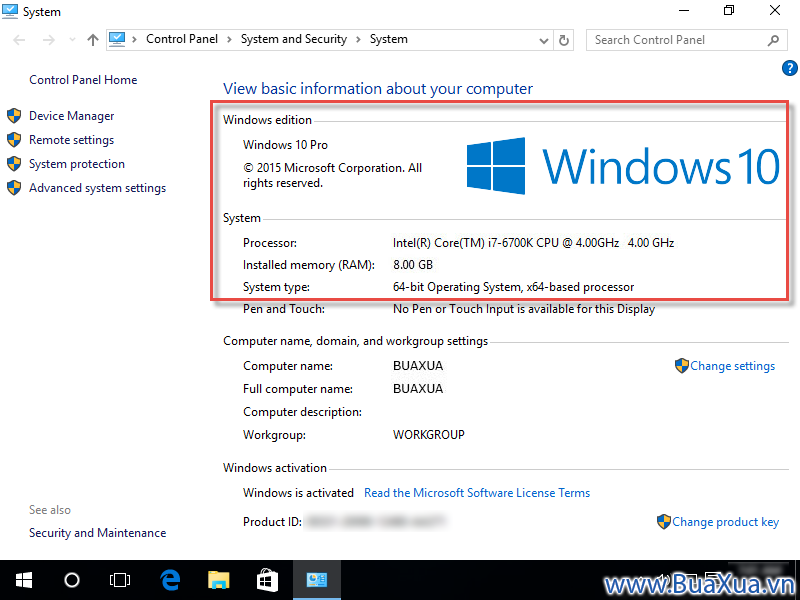Viewport: 800px width, 600px height.
Task: Open Task View on the taskbar
Action: (x=120, y=580)
